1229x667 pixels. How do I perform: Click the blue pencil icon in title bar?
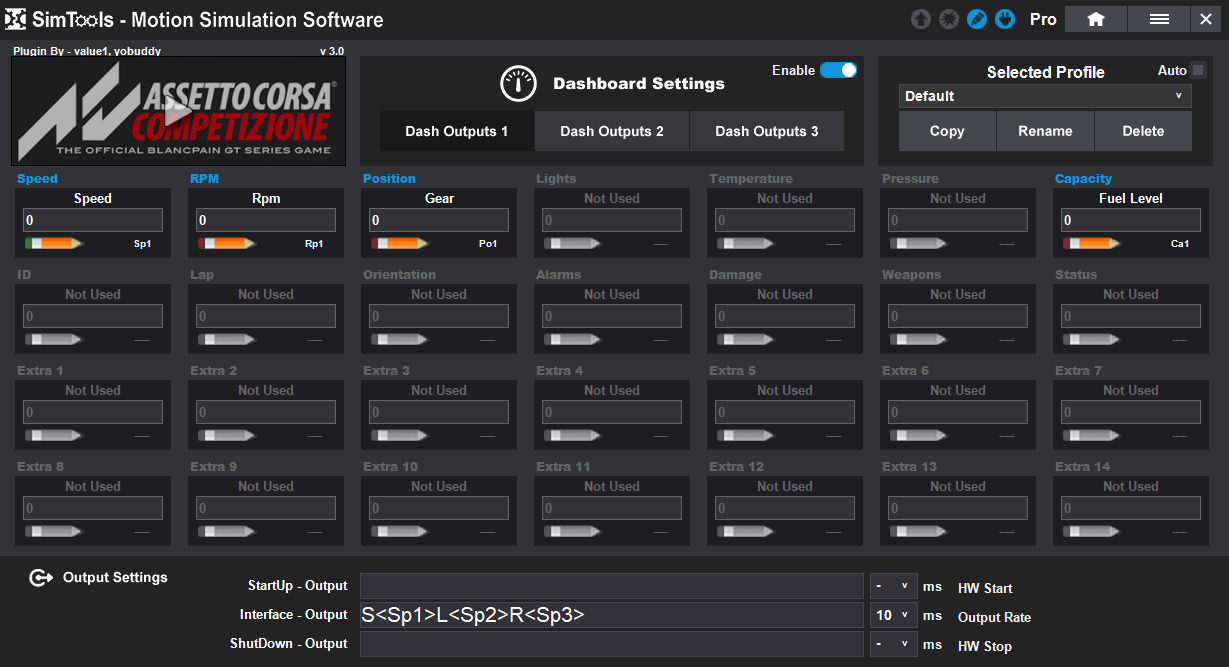pyautogui.click(x=977, y=19)
